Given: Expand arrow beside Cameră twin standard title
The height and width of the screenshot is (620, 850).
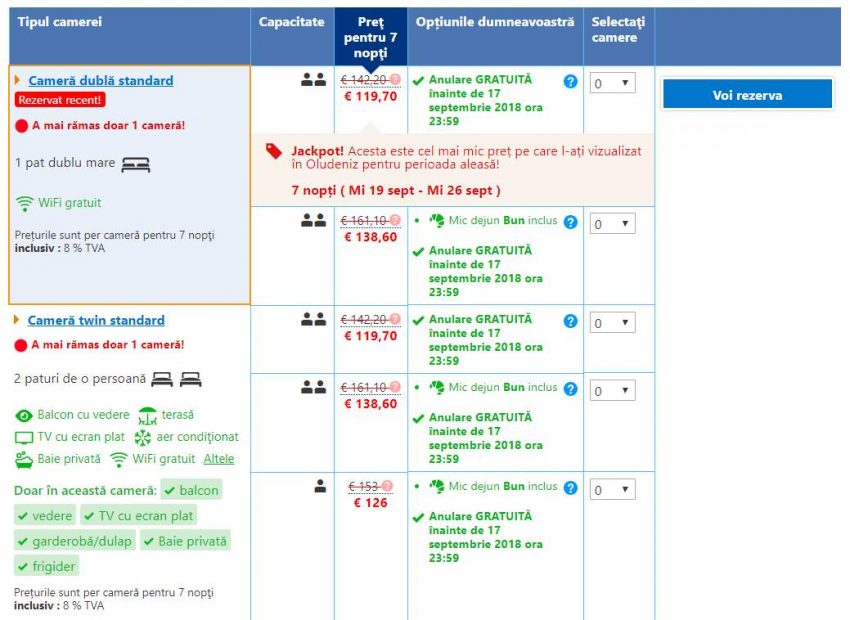Looking at the screenshot, I should point(17,320).
